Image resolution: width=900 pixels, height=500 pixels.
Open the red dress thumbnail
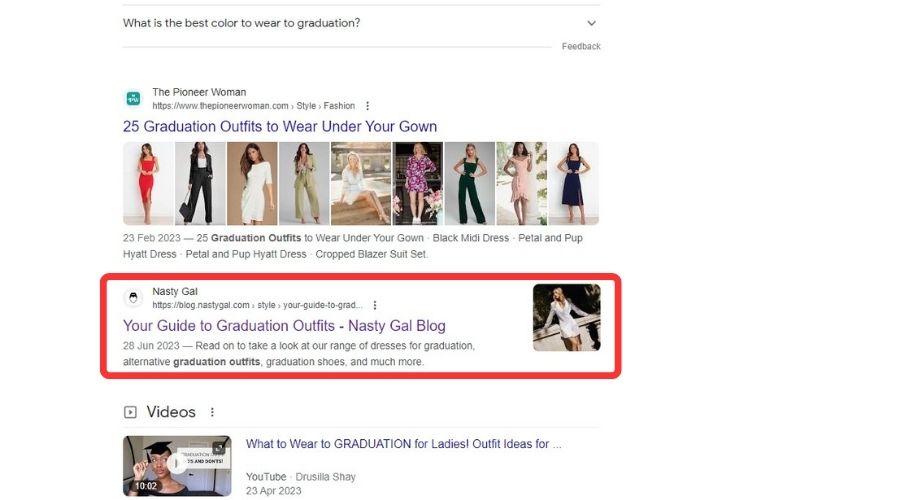point(148,183)
